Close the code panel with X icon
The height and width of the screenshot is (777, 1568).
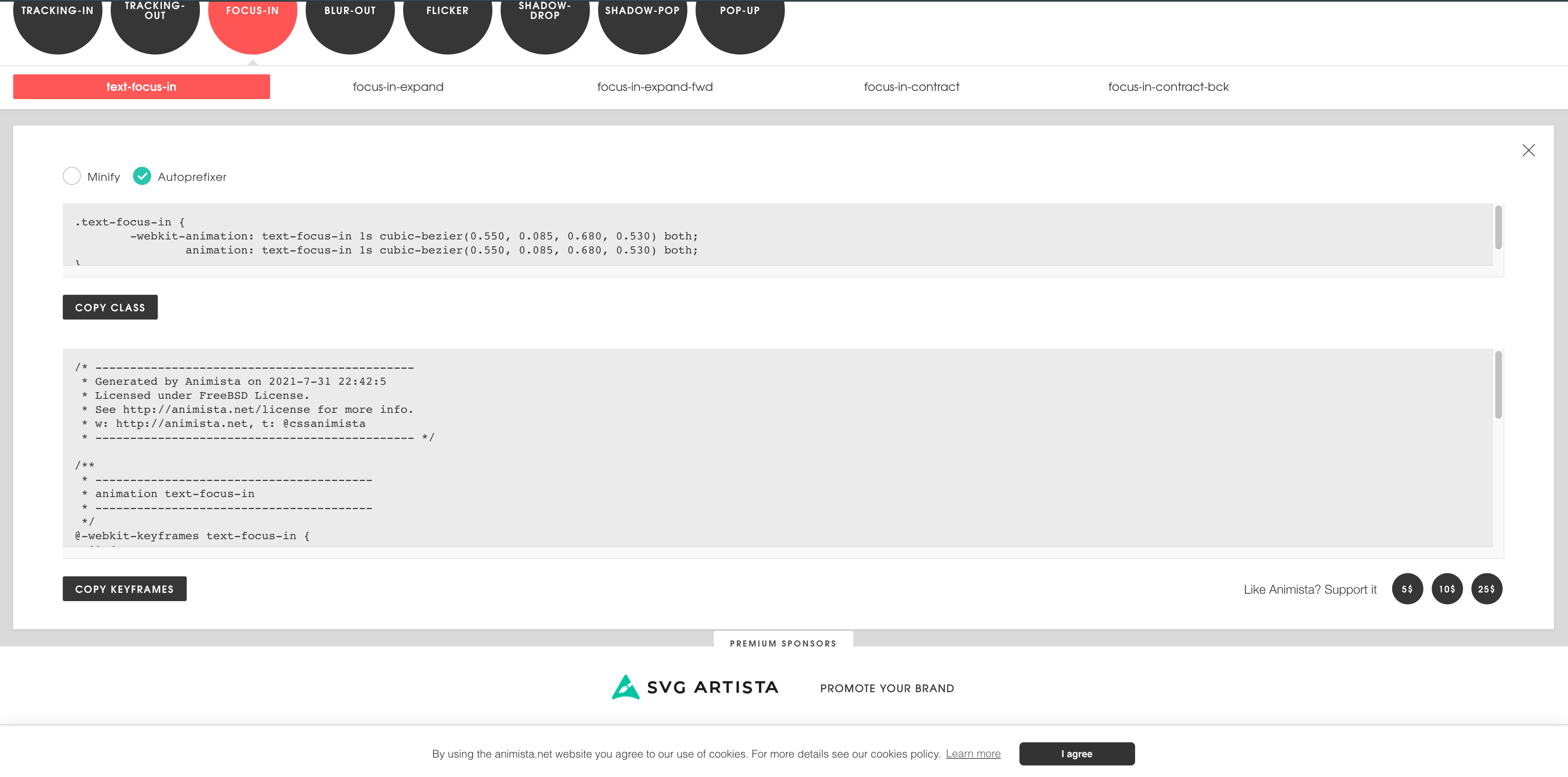coord(1528,150)
